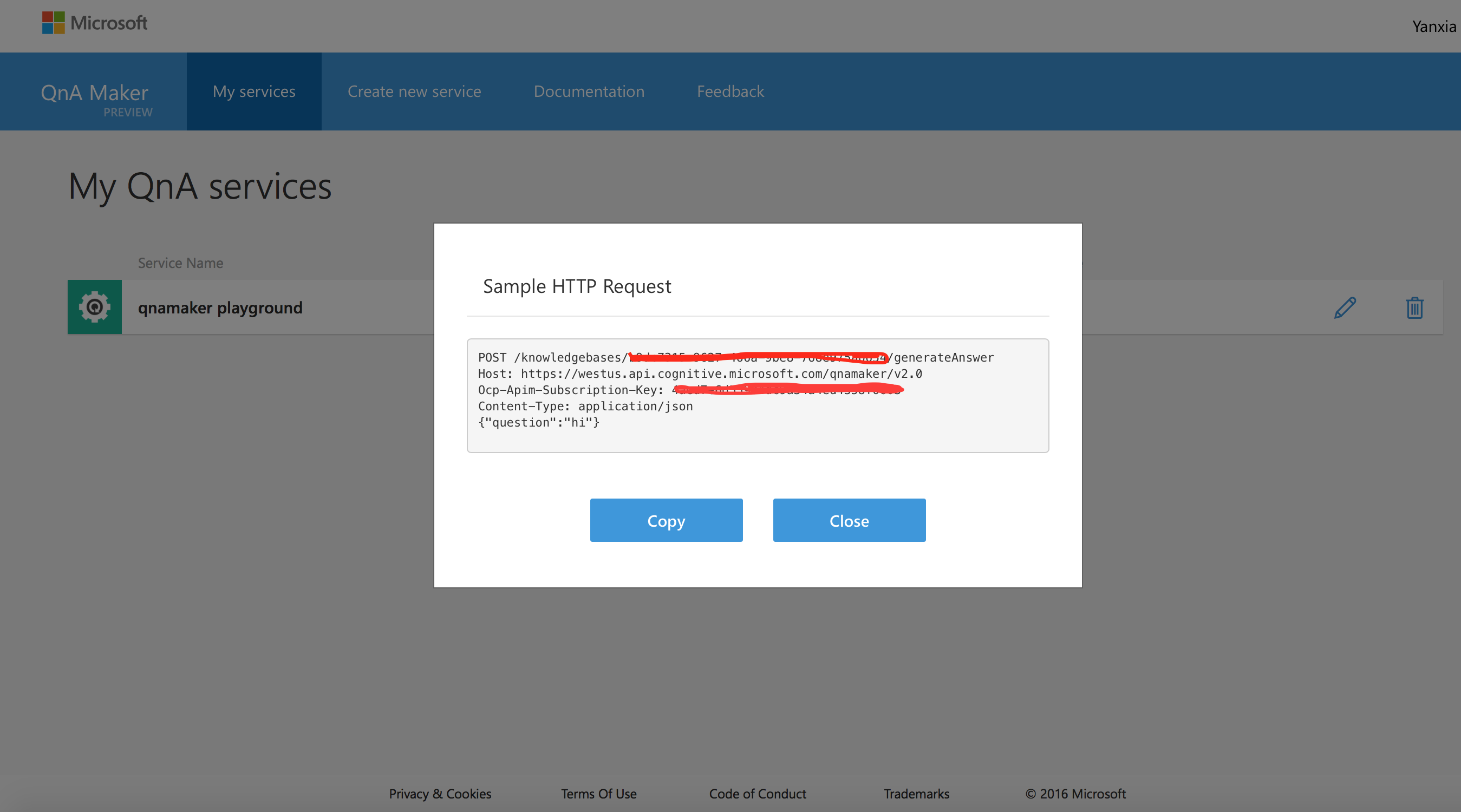Click the Sample HTTP Request dialog header
This screenshot has width=1461, height=812.
click(x=576, y=285)
